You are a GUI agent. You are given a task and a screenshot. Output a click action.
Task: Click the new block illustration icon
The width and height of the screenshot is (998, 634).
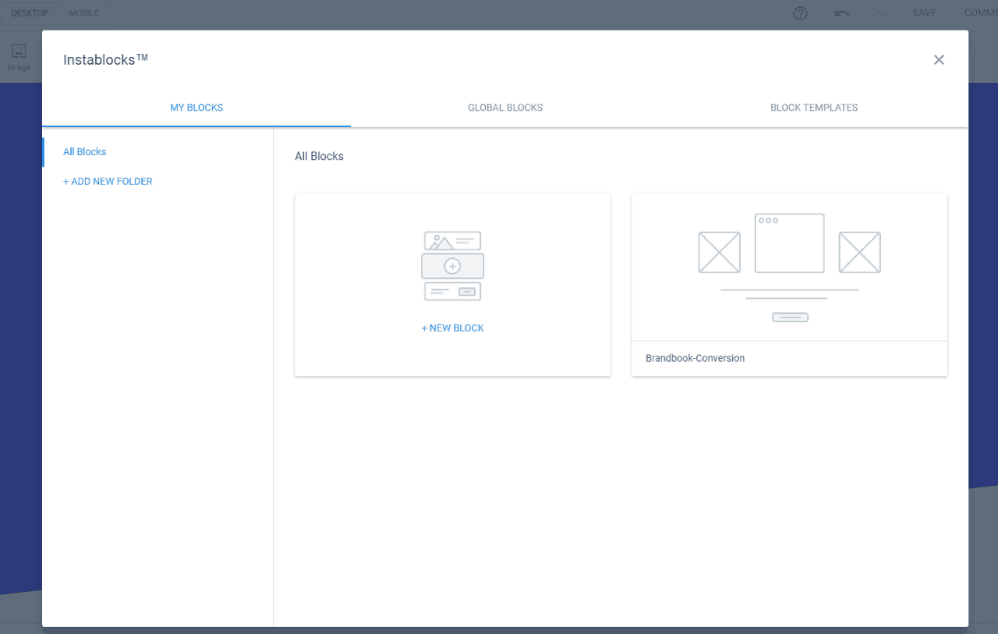pyautogui.click(x=453, y=266)
